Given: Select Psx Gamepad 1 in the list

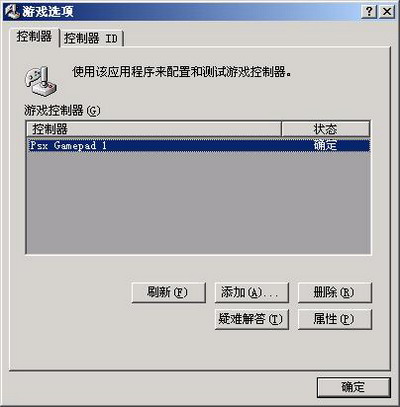Looking at the screenshot, I should [x=198, y=145].
